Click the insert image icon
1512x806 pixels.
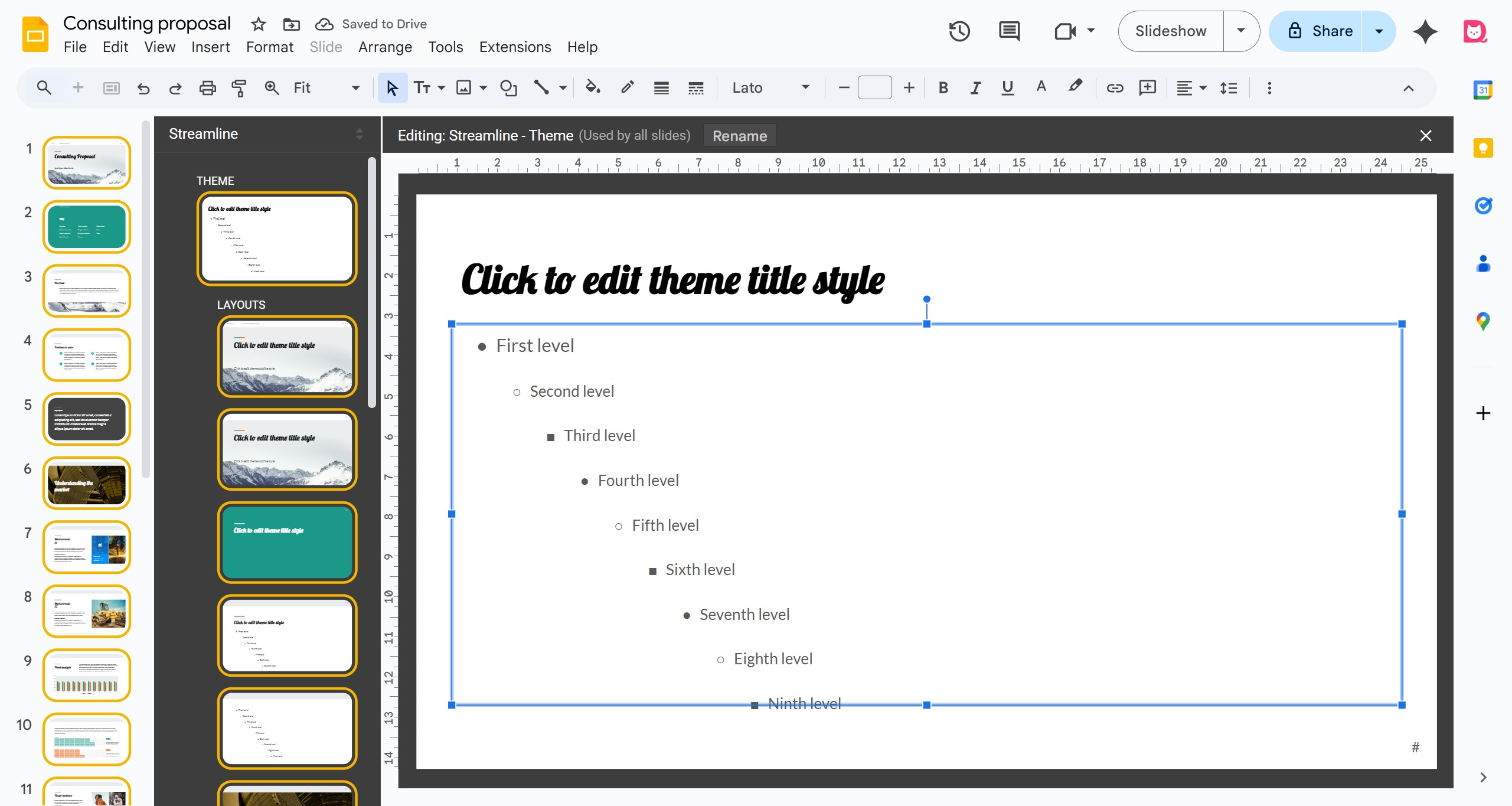pos(464,88)
